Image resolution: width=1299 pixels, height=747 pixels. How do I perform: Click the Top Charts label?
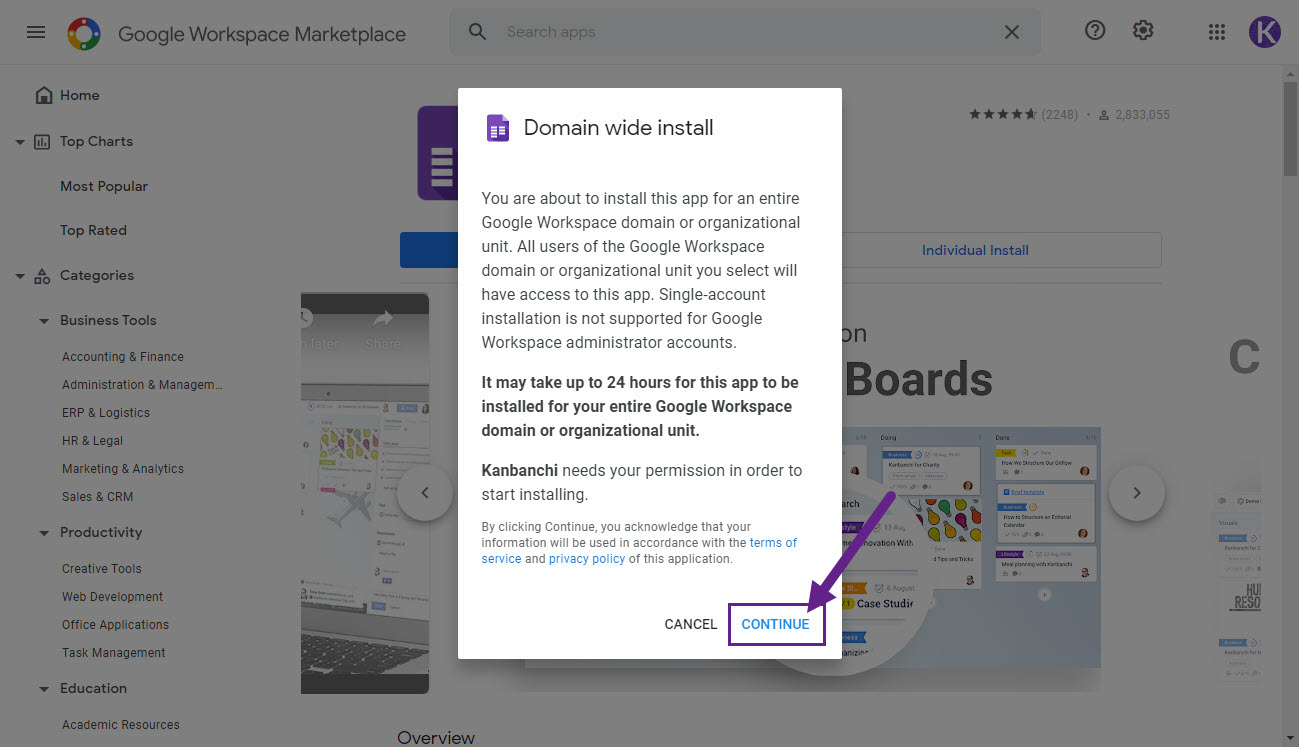tap(96, 141)
